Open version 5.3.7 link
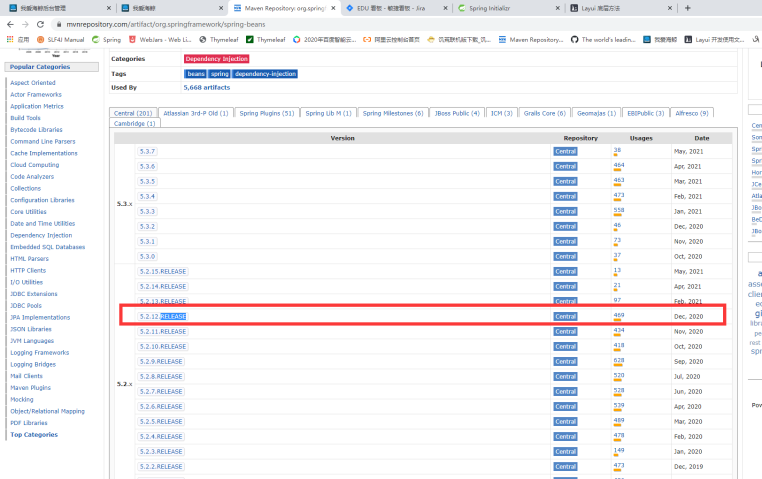 147,152
